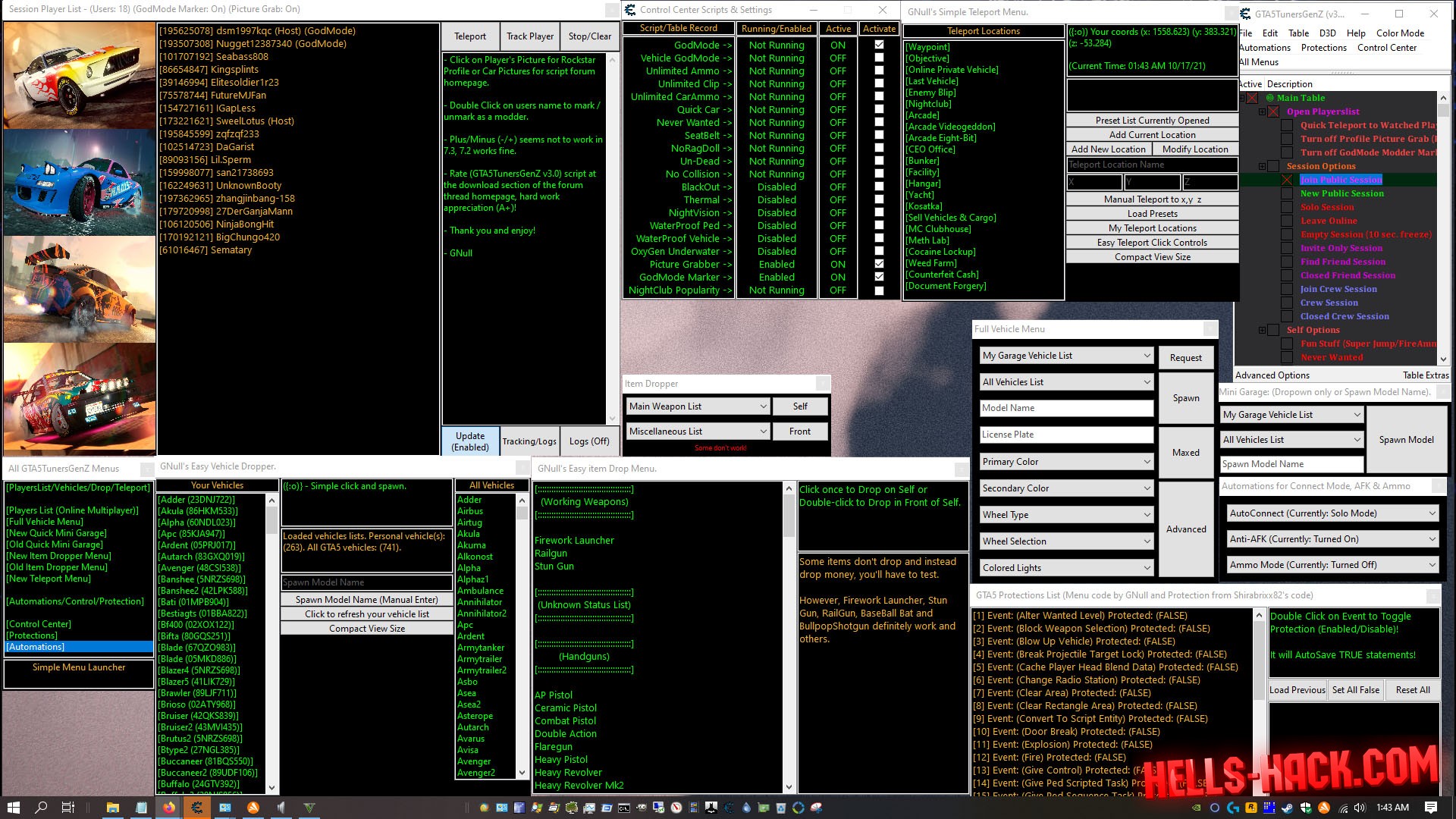Open Windows Security shield tray icon
Image resolution: width=1456 pixels, height=819 pixels.
tap(1306, 808)
